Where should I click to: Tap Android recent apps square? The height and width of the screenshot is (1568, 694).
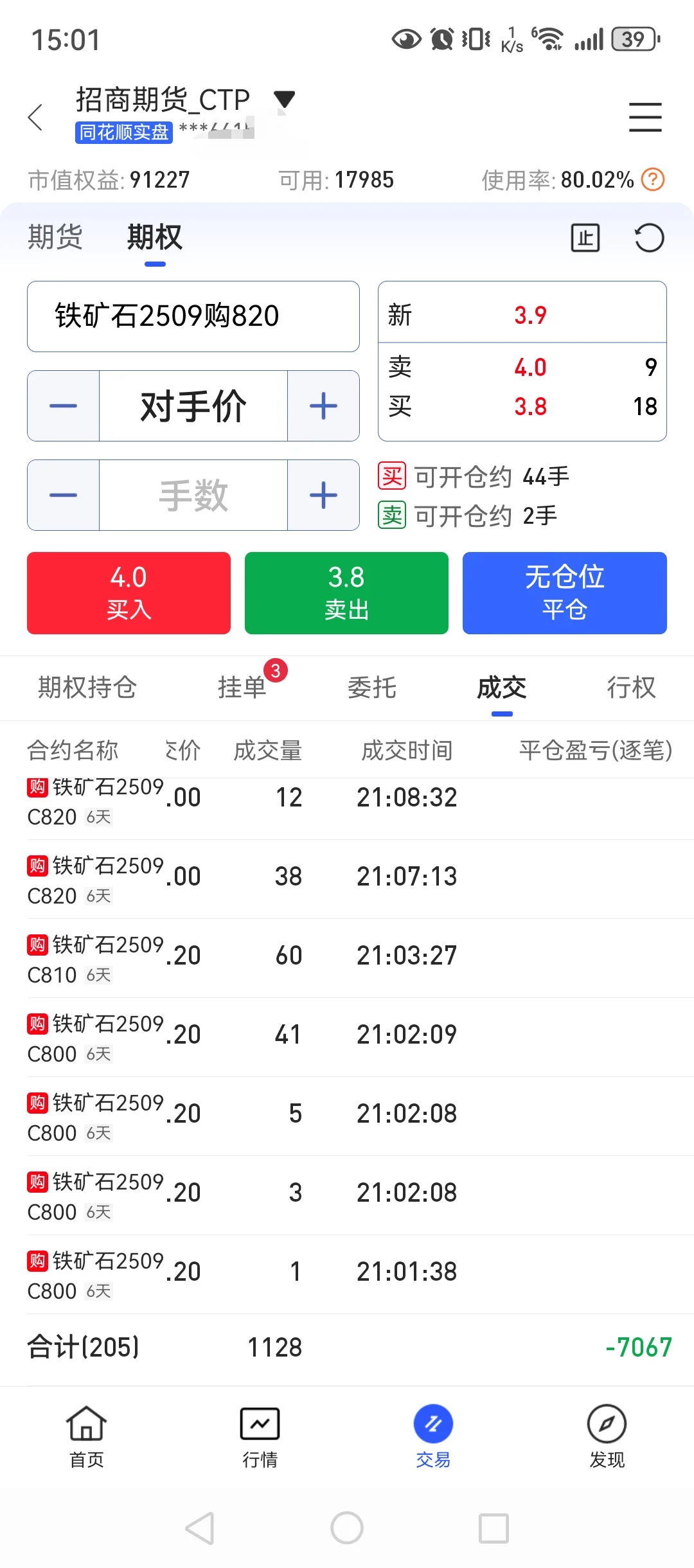[494, 1528]
